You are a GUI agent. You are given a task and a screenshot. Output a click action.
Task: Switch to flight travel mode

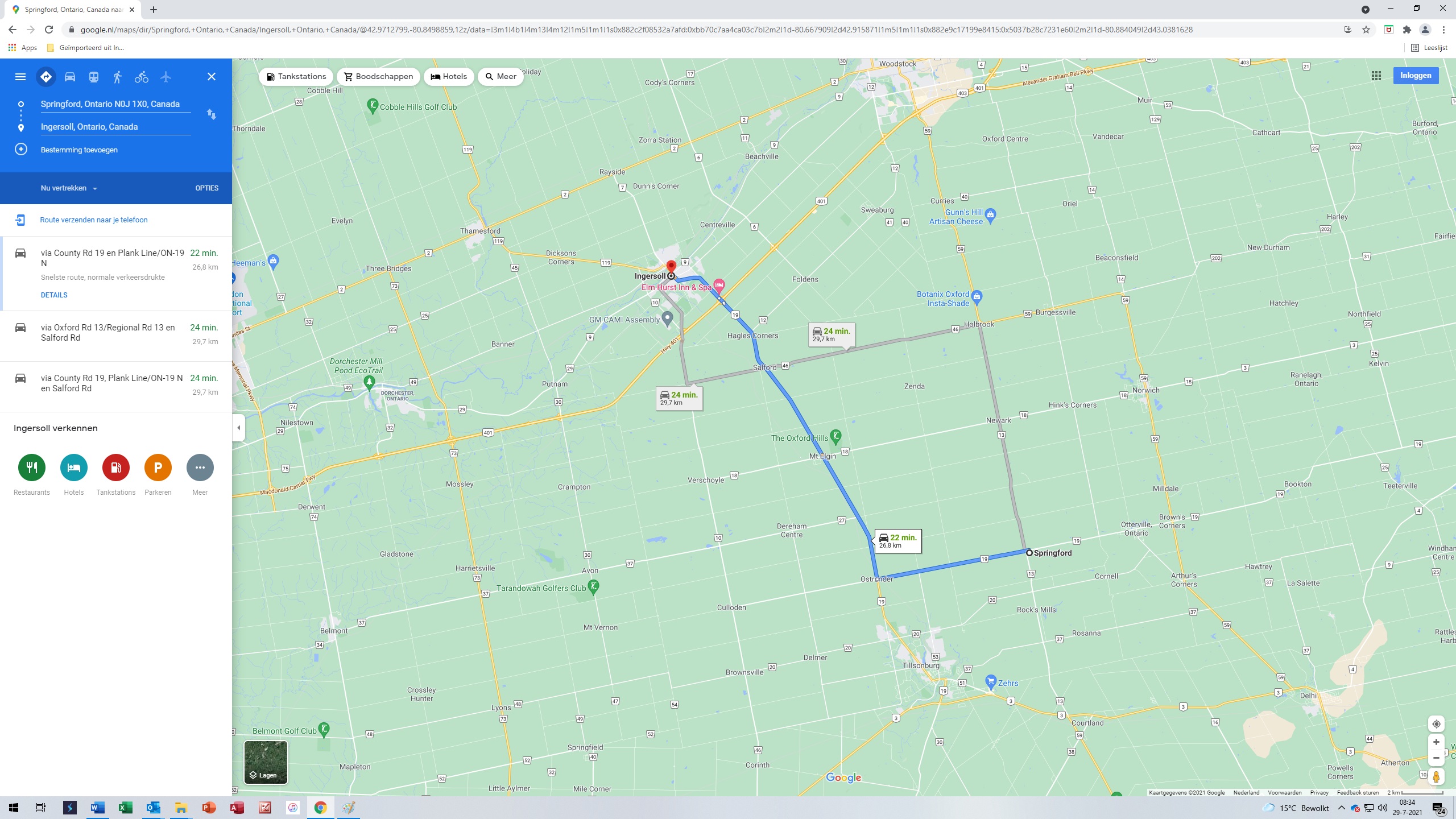[166, 77]
